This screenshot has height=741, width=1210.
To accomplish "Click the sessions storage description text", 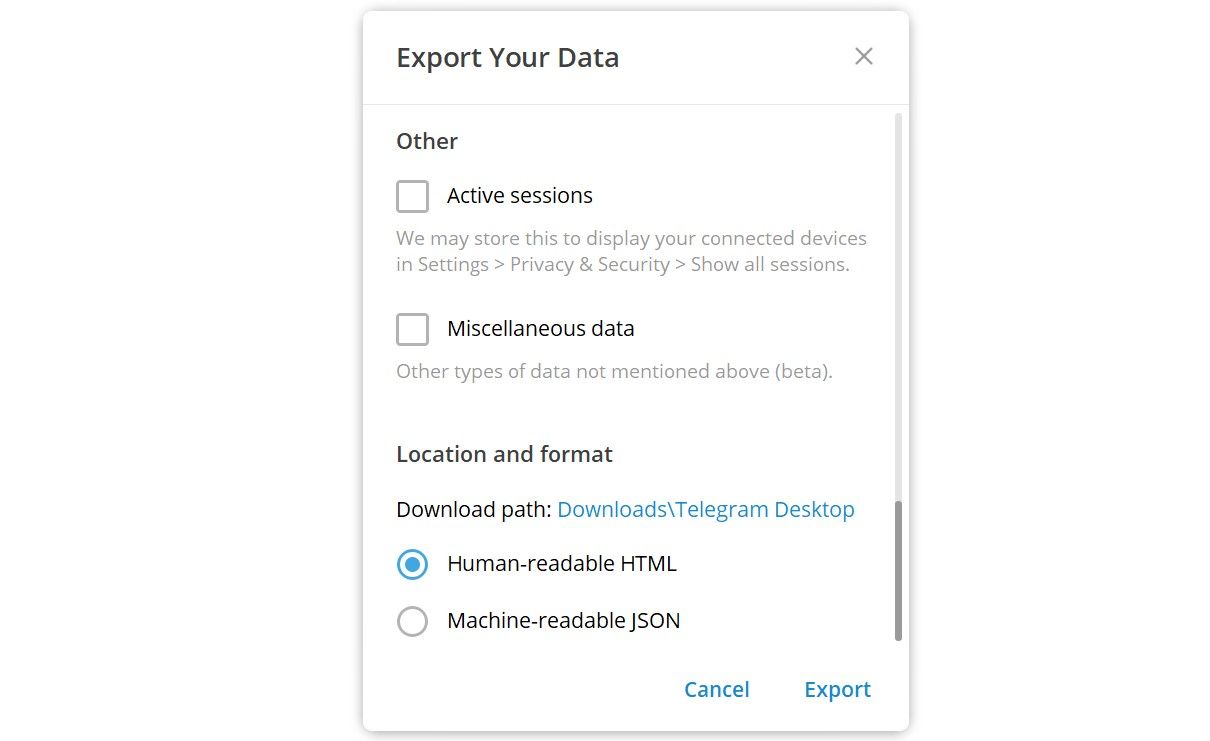I will [630, 250].
